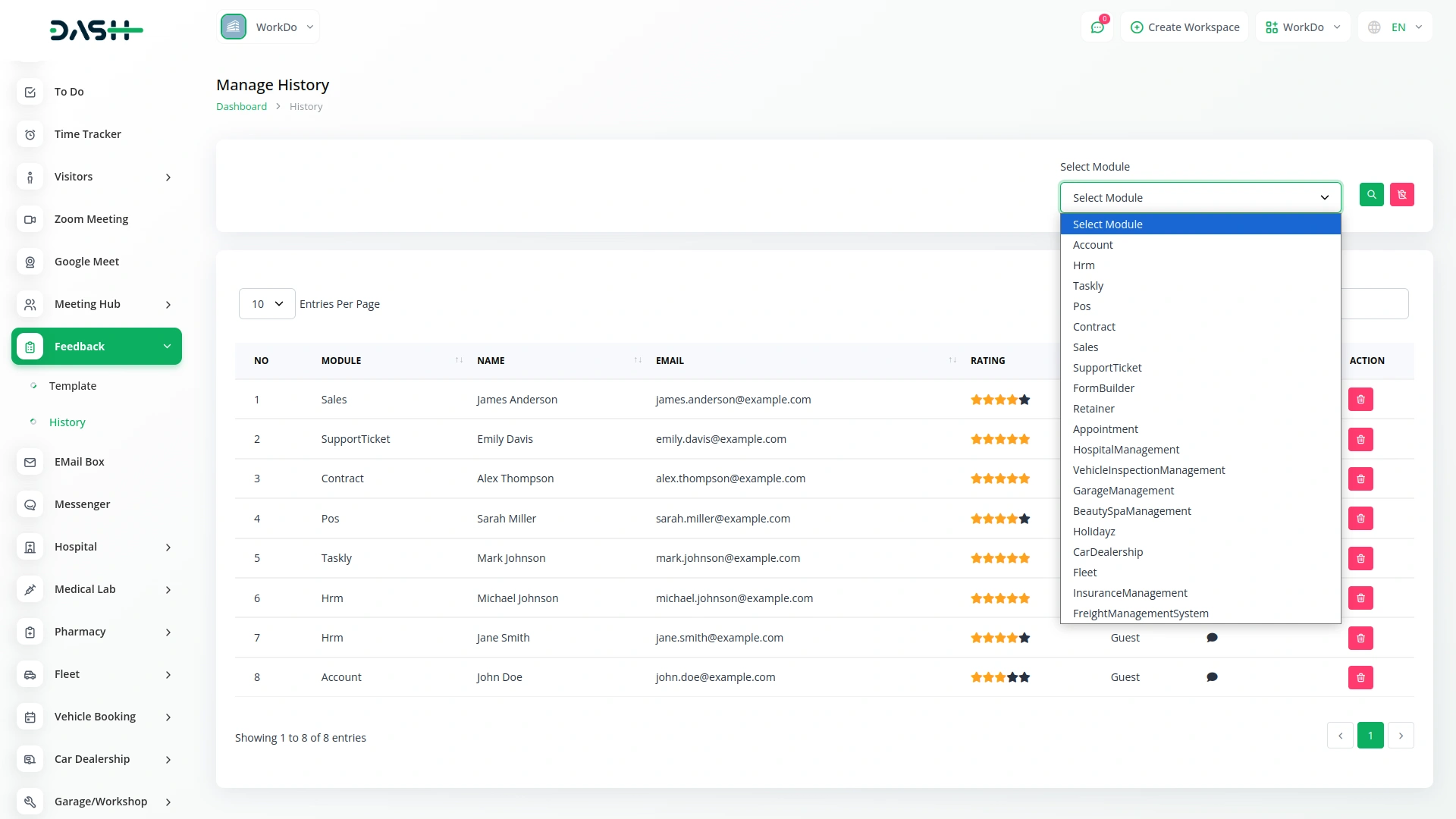Click the green search filter button

[1371, 195]
